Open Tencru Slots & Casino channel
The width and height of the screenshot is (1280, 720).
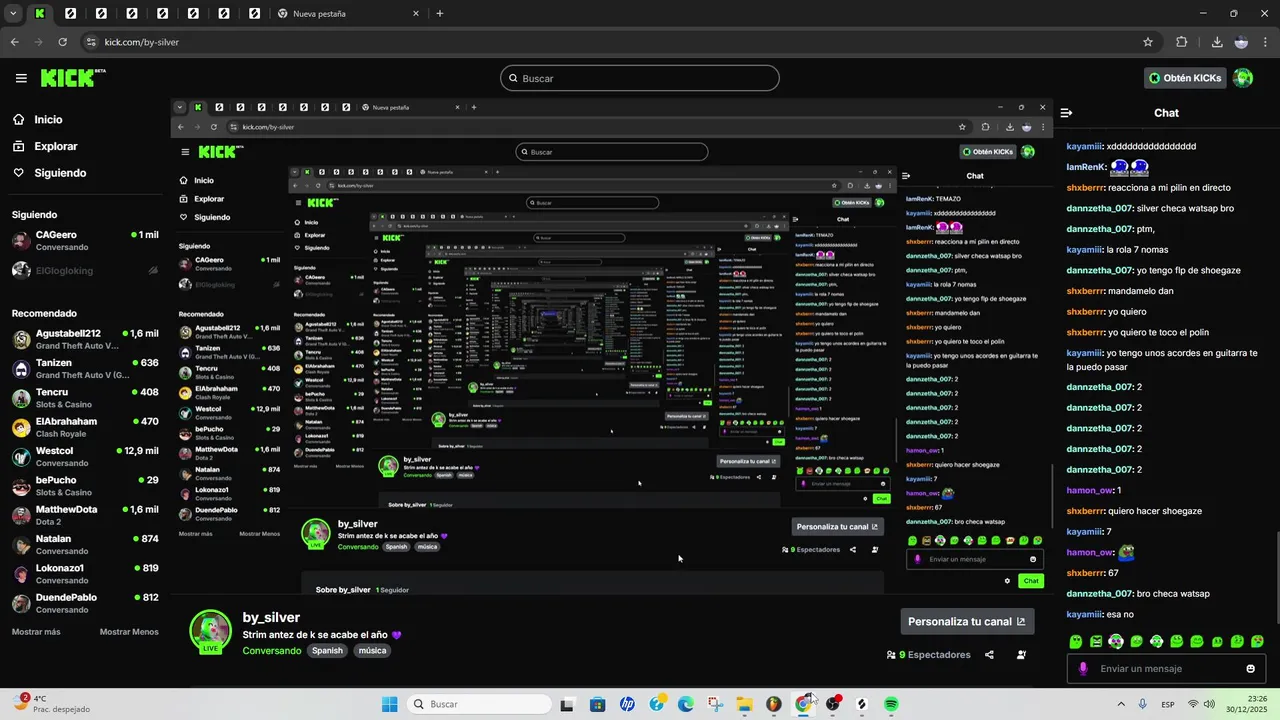click(84, 397)
